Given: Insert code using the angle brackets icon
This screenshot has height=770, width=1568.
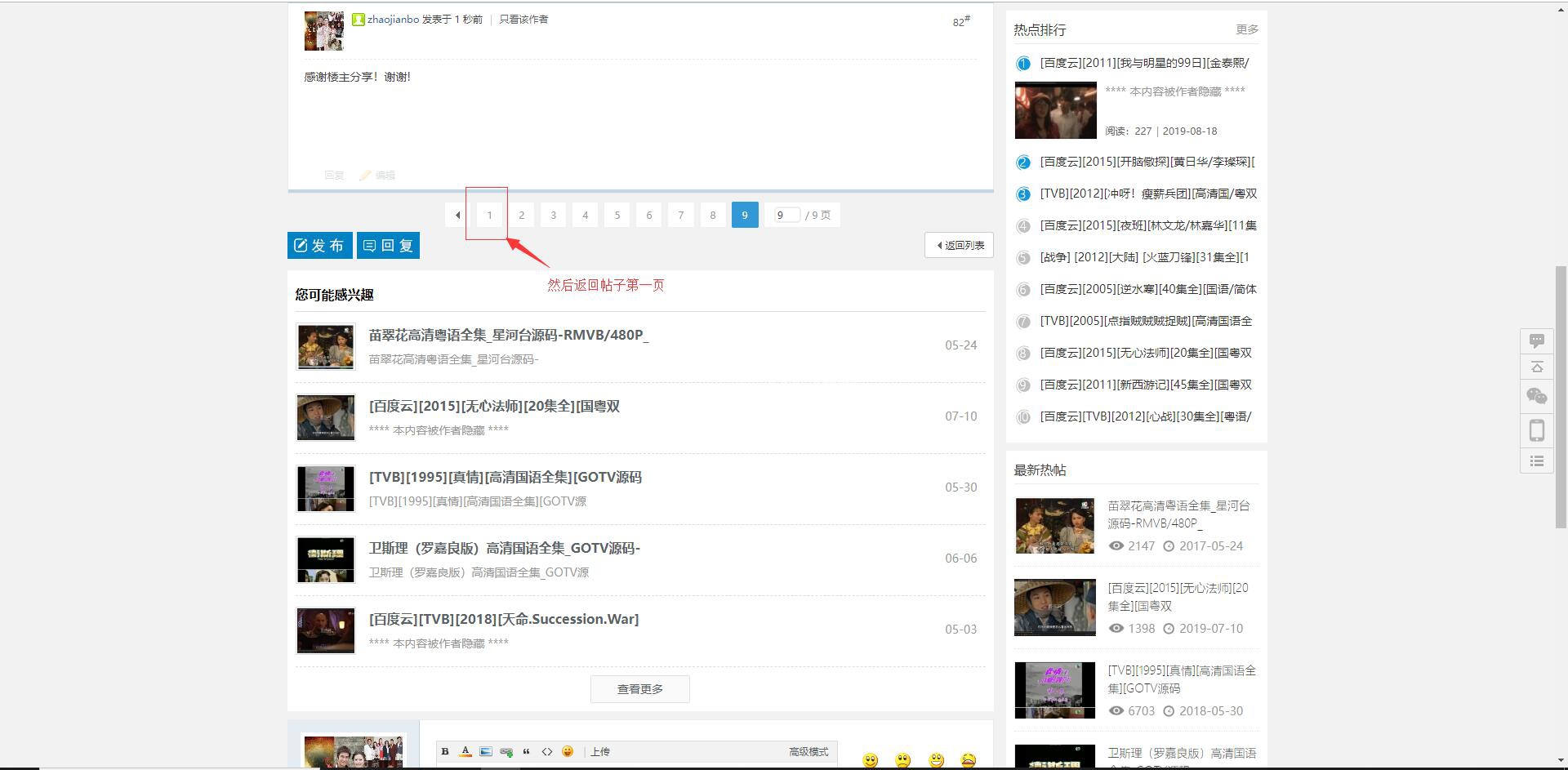Looking at the screenshot, I should point(547,751).
